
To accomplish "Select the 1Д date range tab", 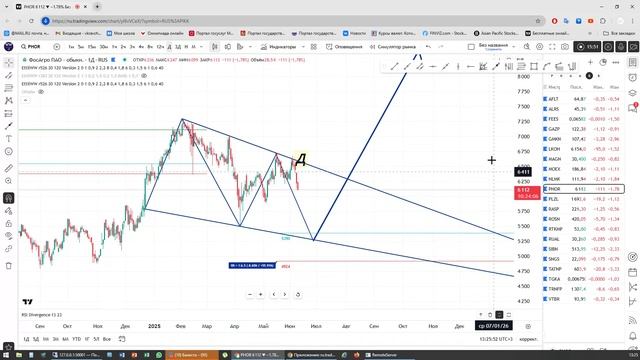I will coord(27,339).
